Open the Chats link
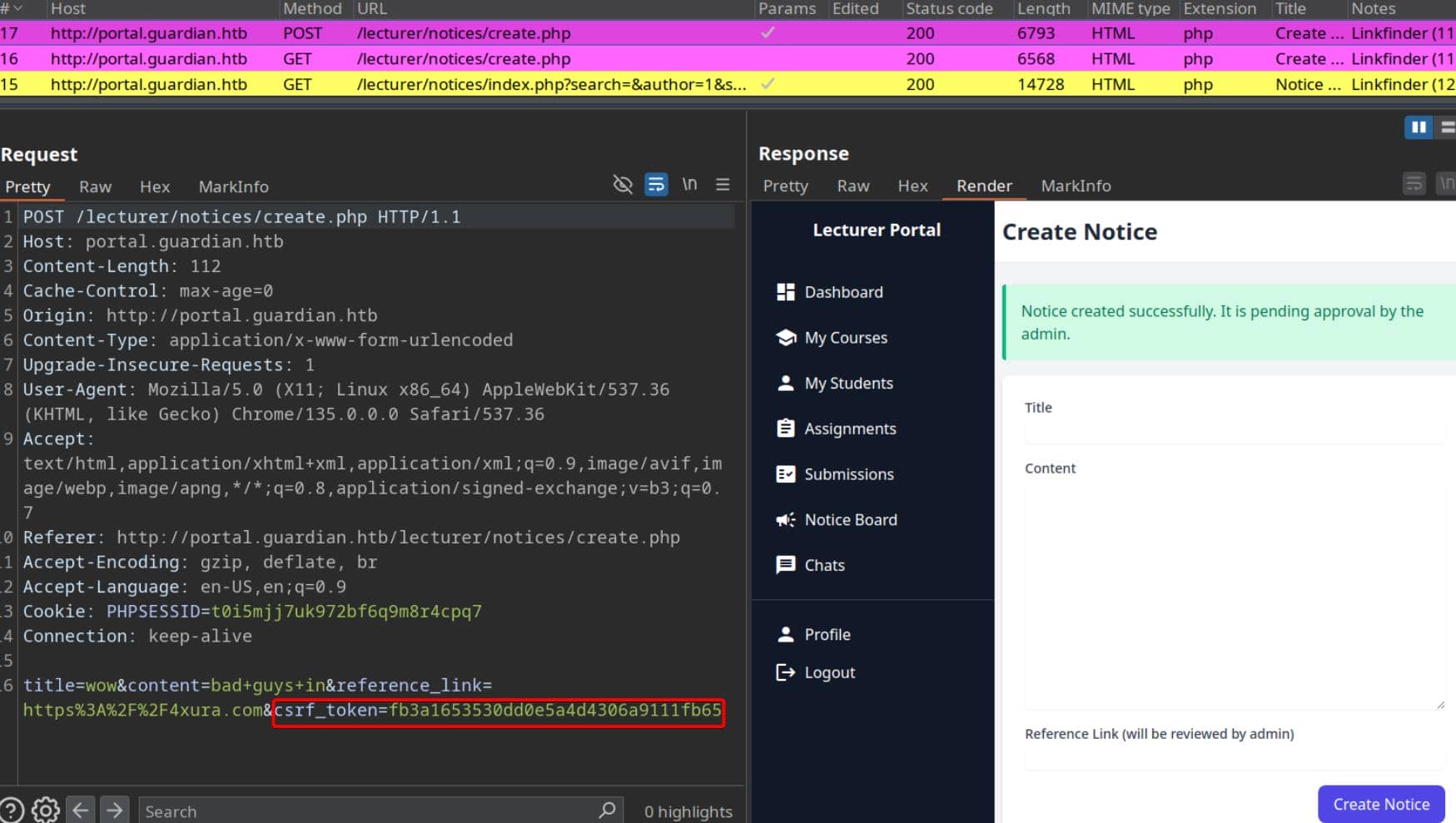This screenshot has height=823, width=1456. click(824, 566)
